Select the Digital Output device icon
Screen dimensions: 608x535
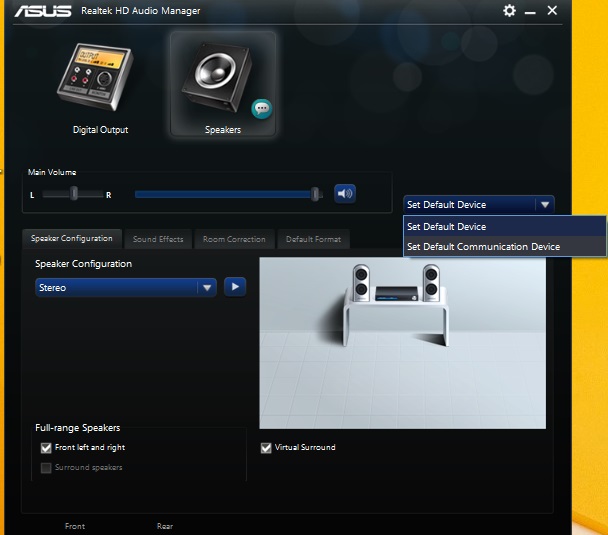tap(96, 77)
